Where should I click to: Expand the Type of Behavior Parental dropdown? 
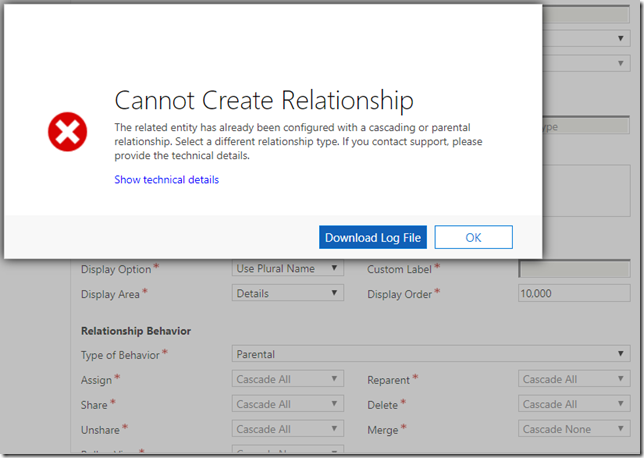point(431,354)
